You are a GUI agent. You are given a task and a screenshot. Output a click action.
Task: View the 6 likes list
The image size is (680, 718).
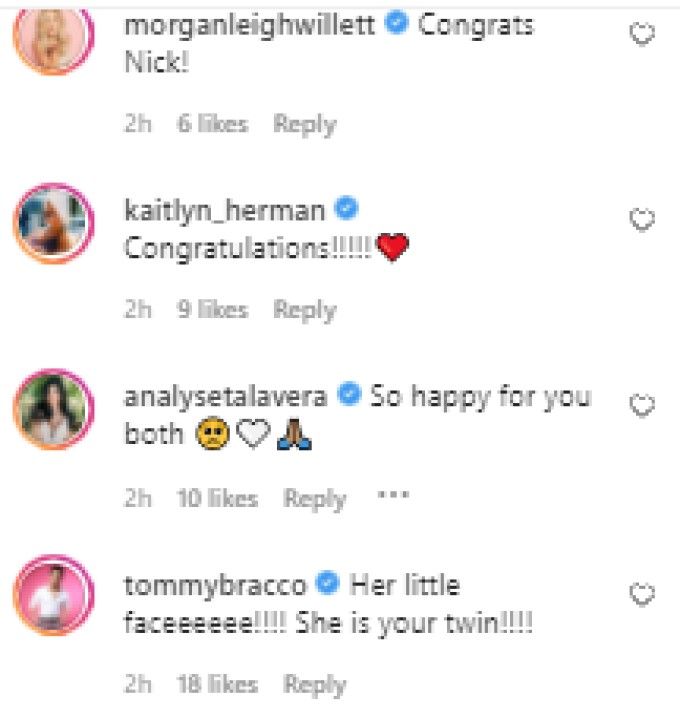tap(213, 124)
